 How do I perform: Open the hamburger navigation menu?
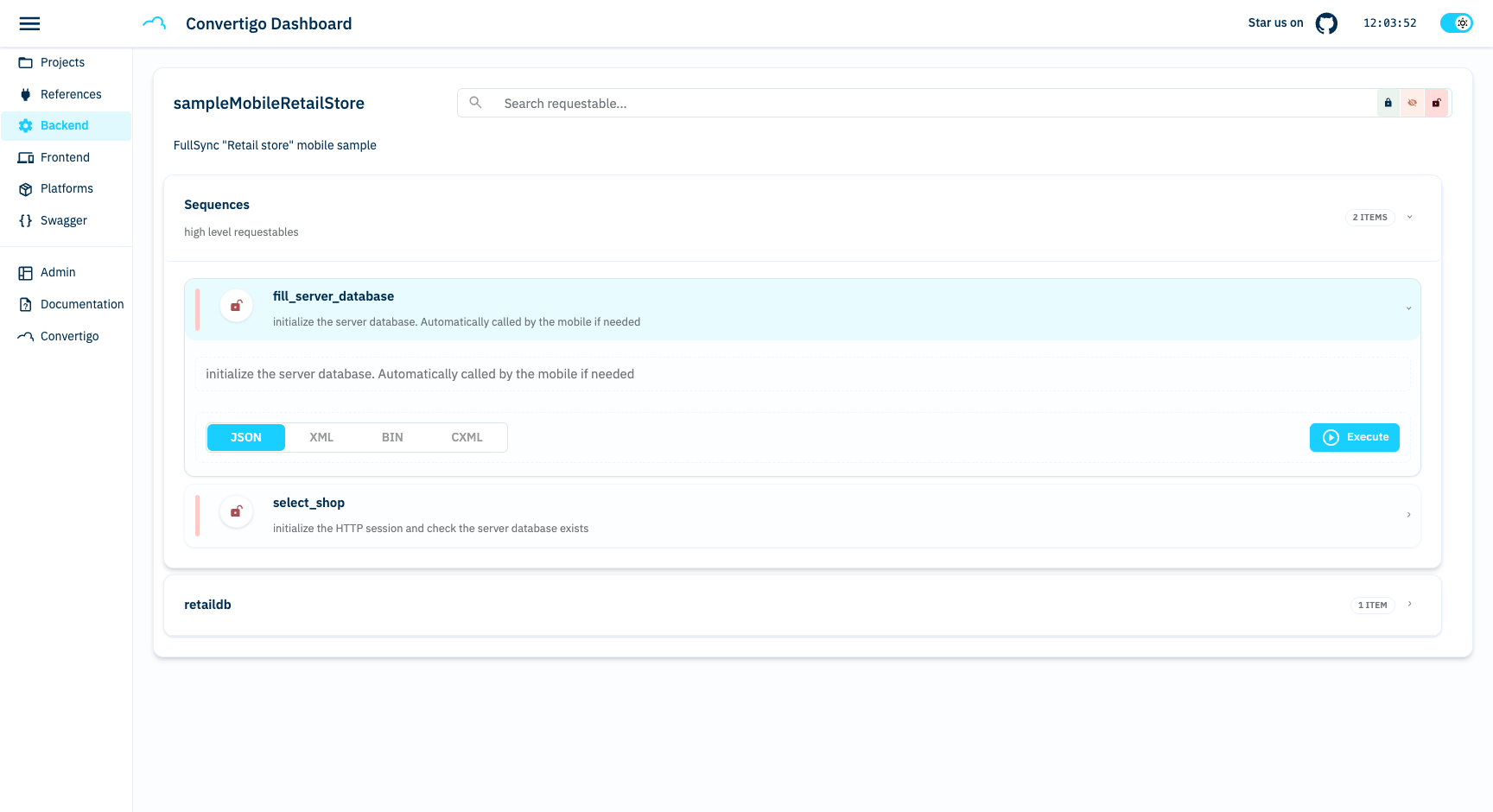(x=29, y=23)
